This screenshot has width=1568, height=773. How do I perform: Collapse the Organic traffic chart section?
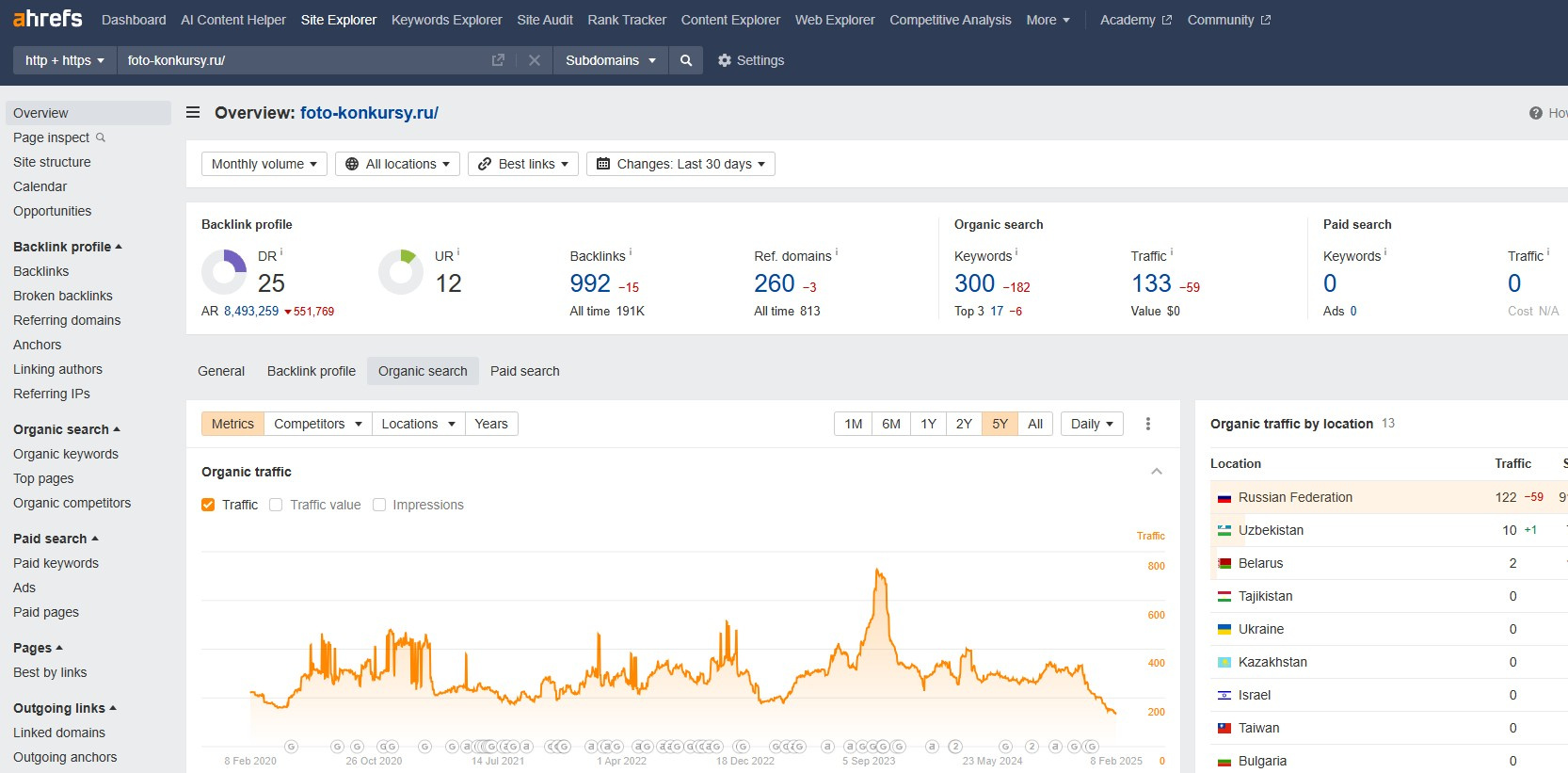pyautogui.click(x=1157, y=472)
